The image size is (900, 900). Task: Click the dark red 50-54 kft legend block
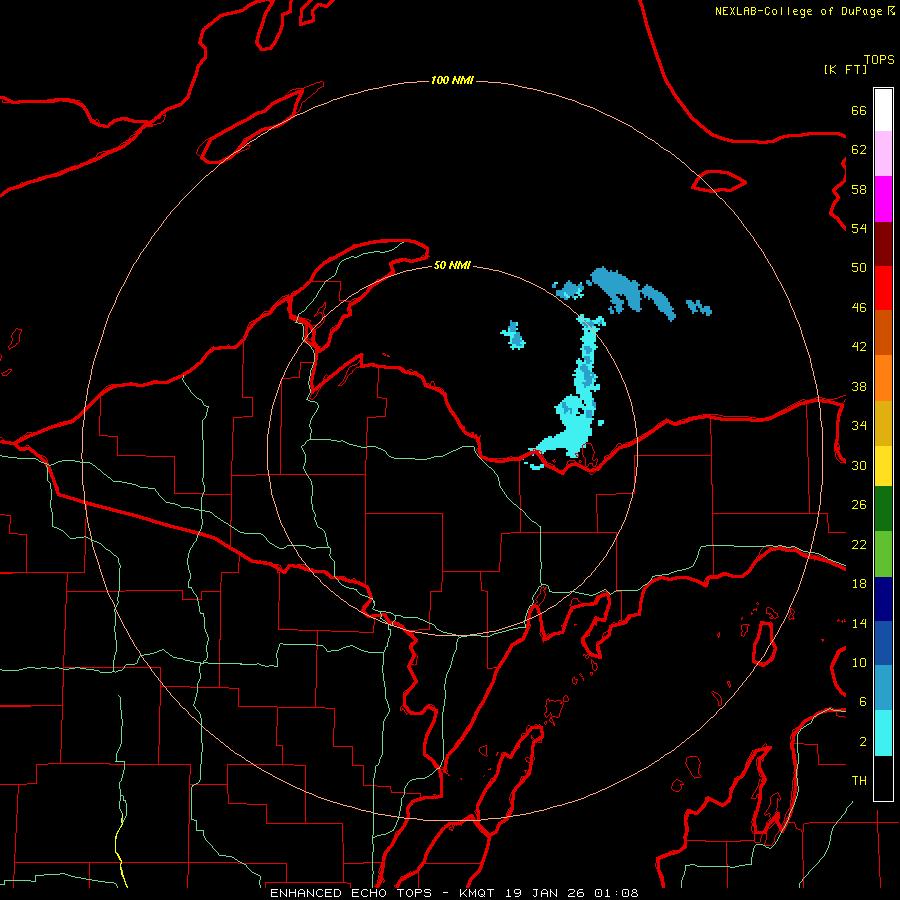(x=883, y=245)
